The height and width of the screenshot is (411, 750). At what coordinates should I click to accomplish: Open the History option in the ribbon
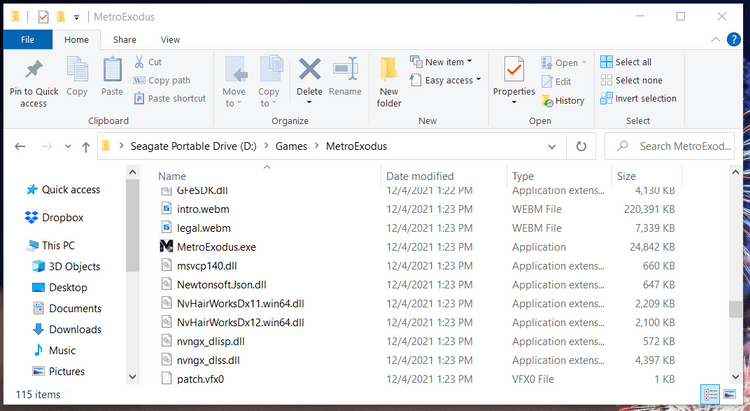pyautogui.click(x=564, y=100)
